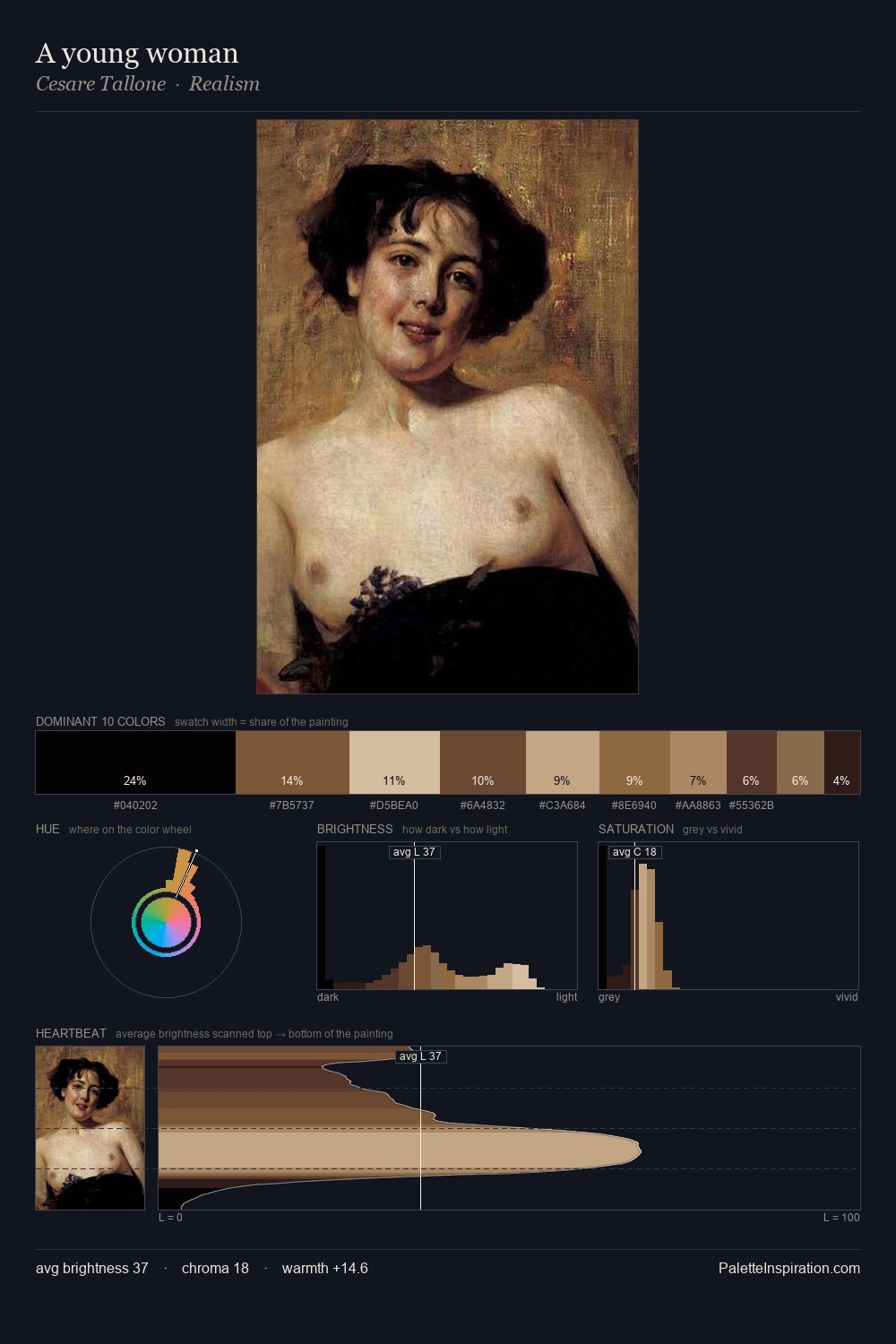This screenshot has height=1344, width=896.
Task: Click the warmth +14.6 footer text
Action: tap(325, 1268)
